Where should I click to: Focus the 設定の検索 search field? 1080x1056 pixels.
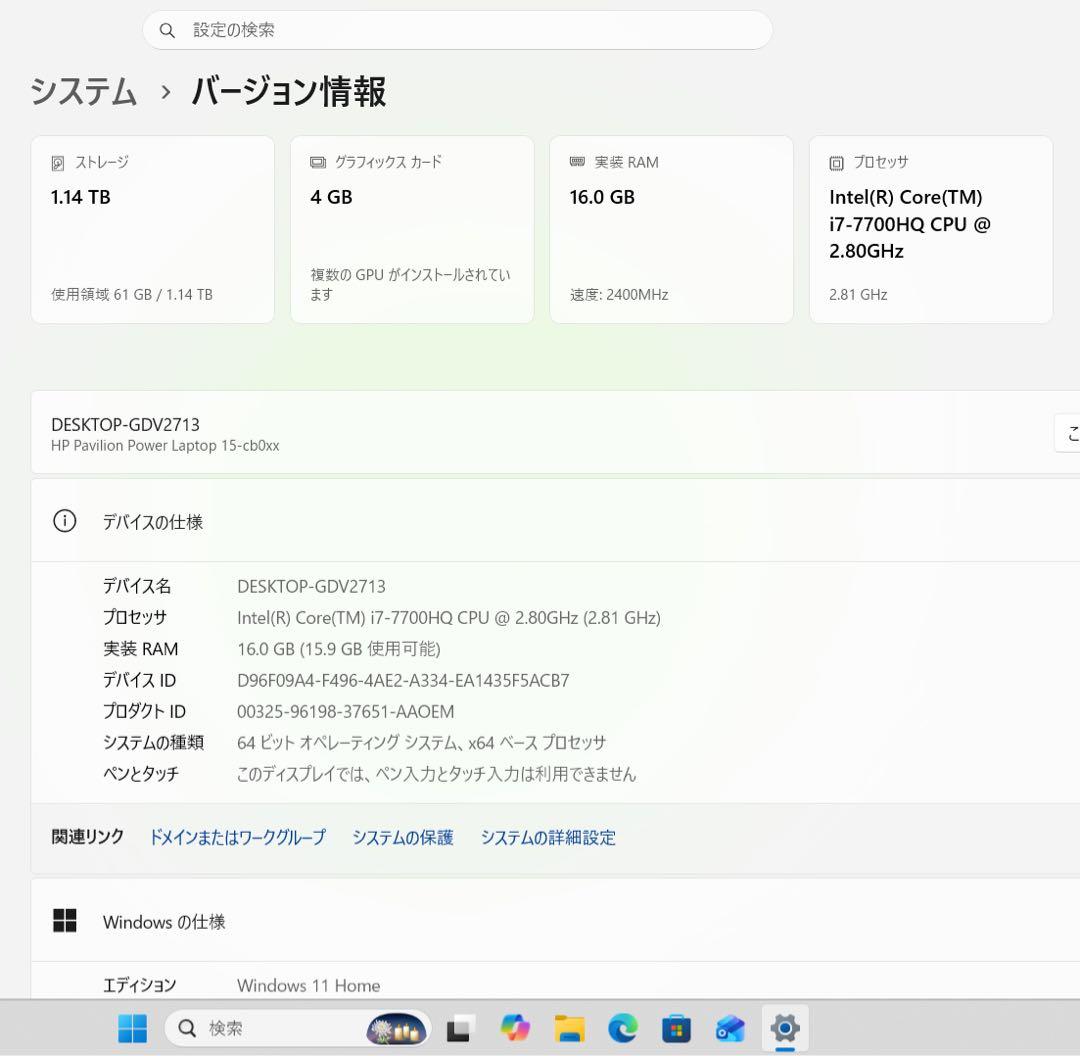[457, 30]
